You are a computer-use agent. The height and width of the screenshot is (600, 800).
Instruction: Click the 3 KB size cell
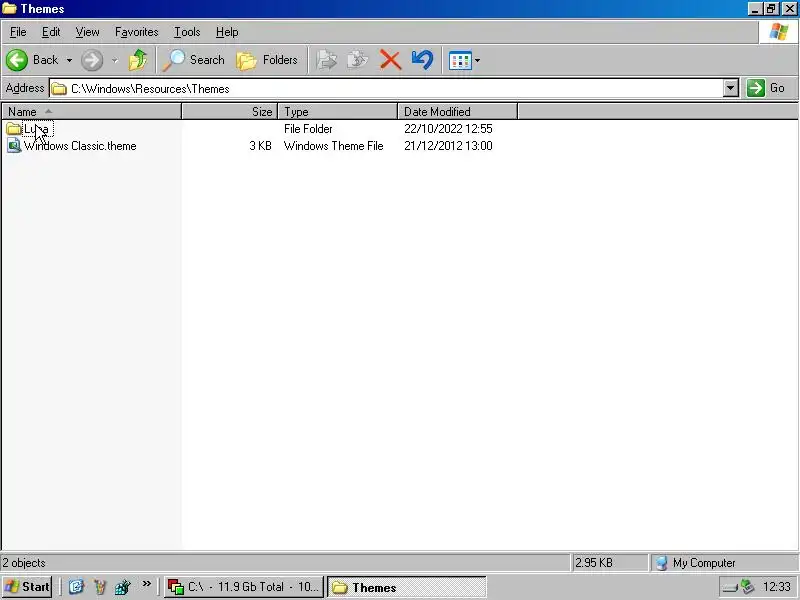[x=260, y=146]
